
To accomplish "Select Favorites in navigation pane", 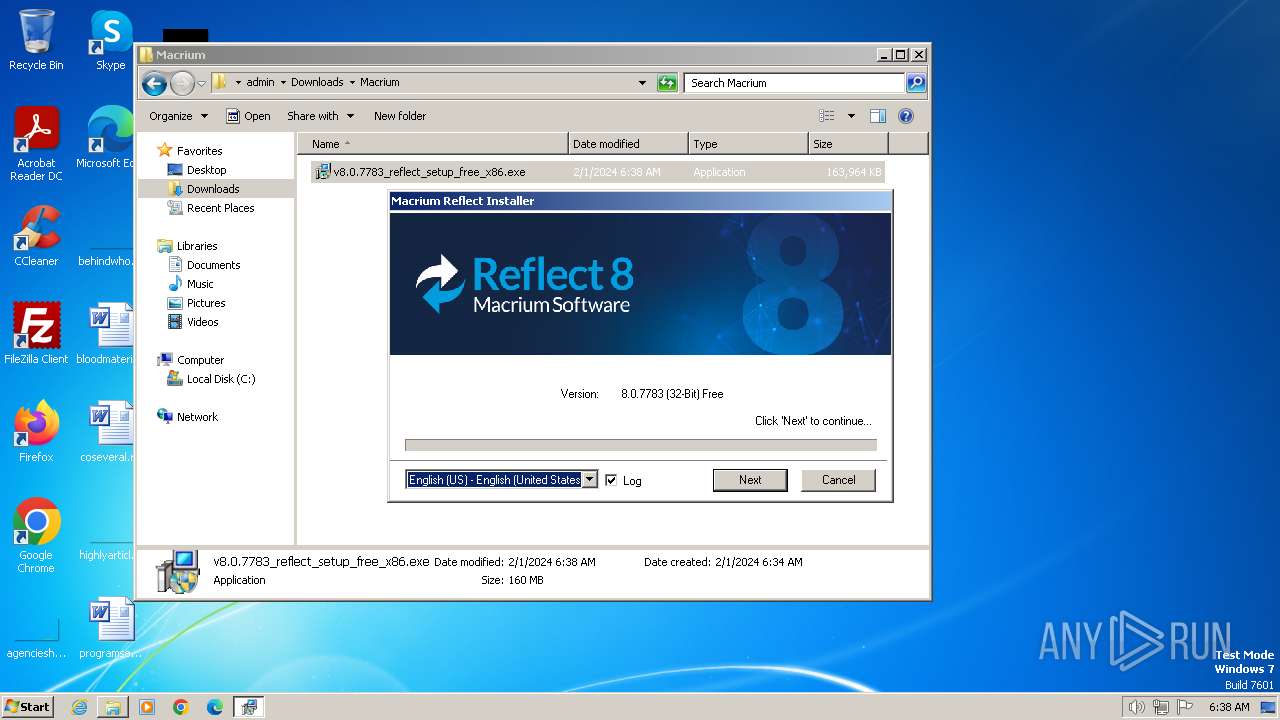I will point(199,151).
